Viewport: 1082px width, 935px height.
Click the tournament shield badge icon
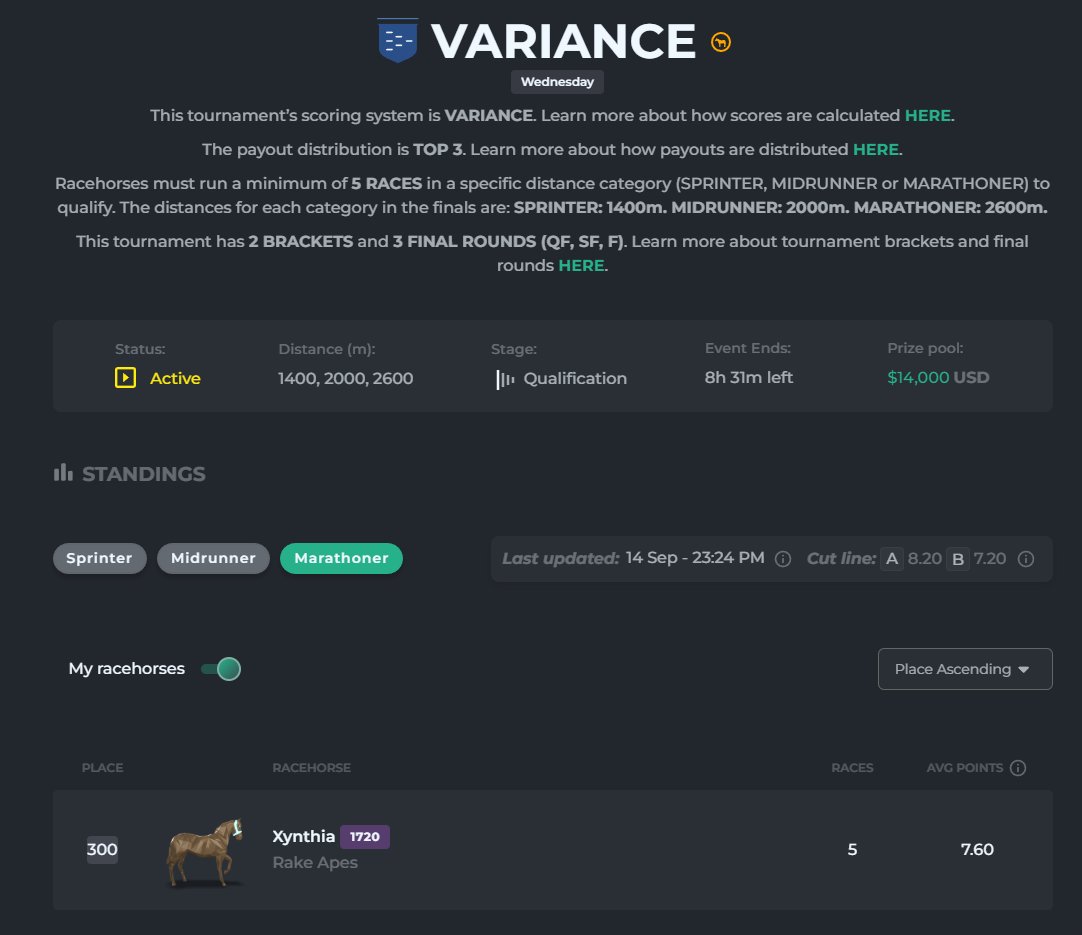[x=397, y=41]
